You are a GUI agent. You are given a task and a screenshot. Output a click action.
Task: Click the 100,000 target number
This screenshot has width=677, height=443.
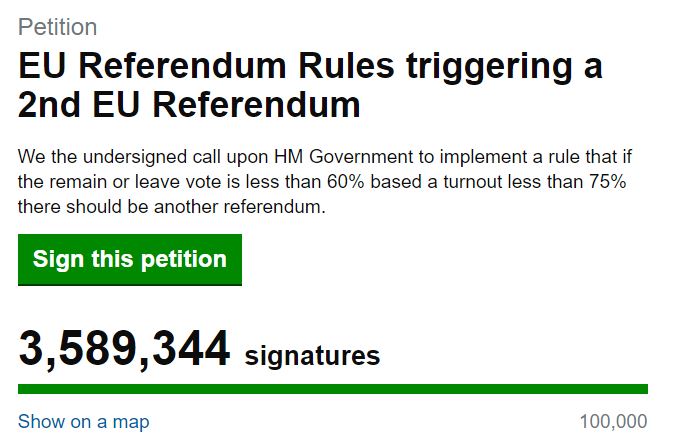613,422
